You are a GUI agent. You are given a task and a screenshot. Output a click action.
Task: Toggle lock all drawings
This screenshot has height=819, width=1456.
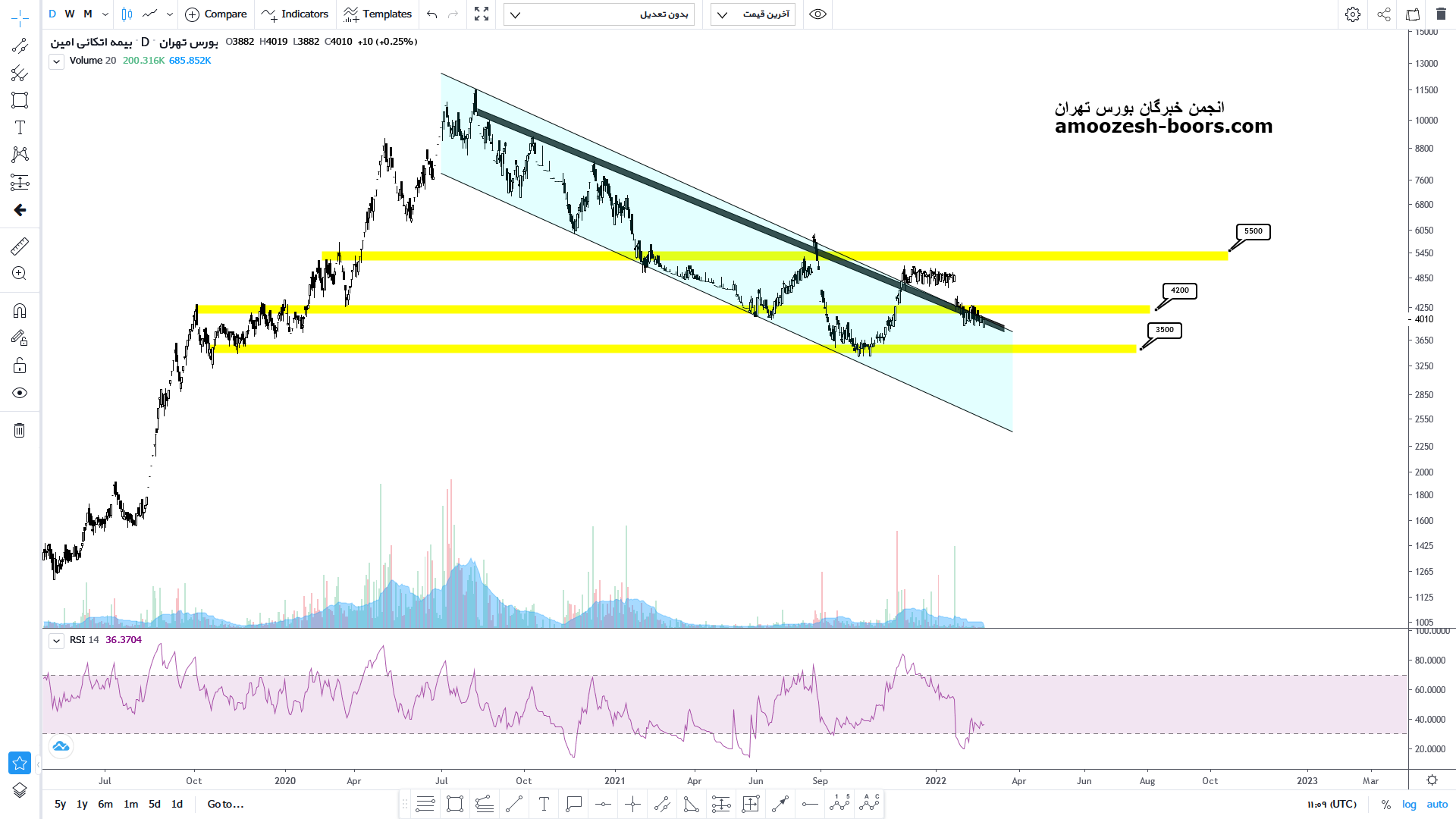[x=20, y=366]
